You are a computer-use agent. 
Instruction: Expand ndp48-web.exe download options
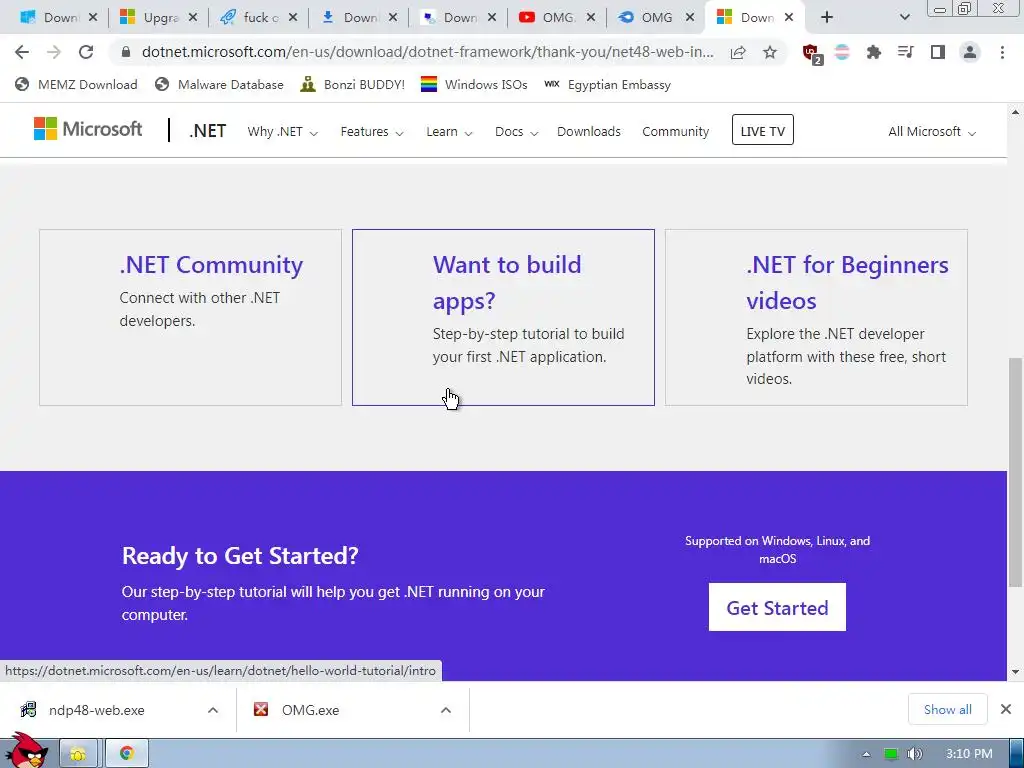tap(213, 710)
